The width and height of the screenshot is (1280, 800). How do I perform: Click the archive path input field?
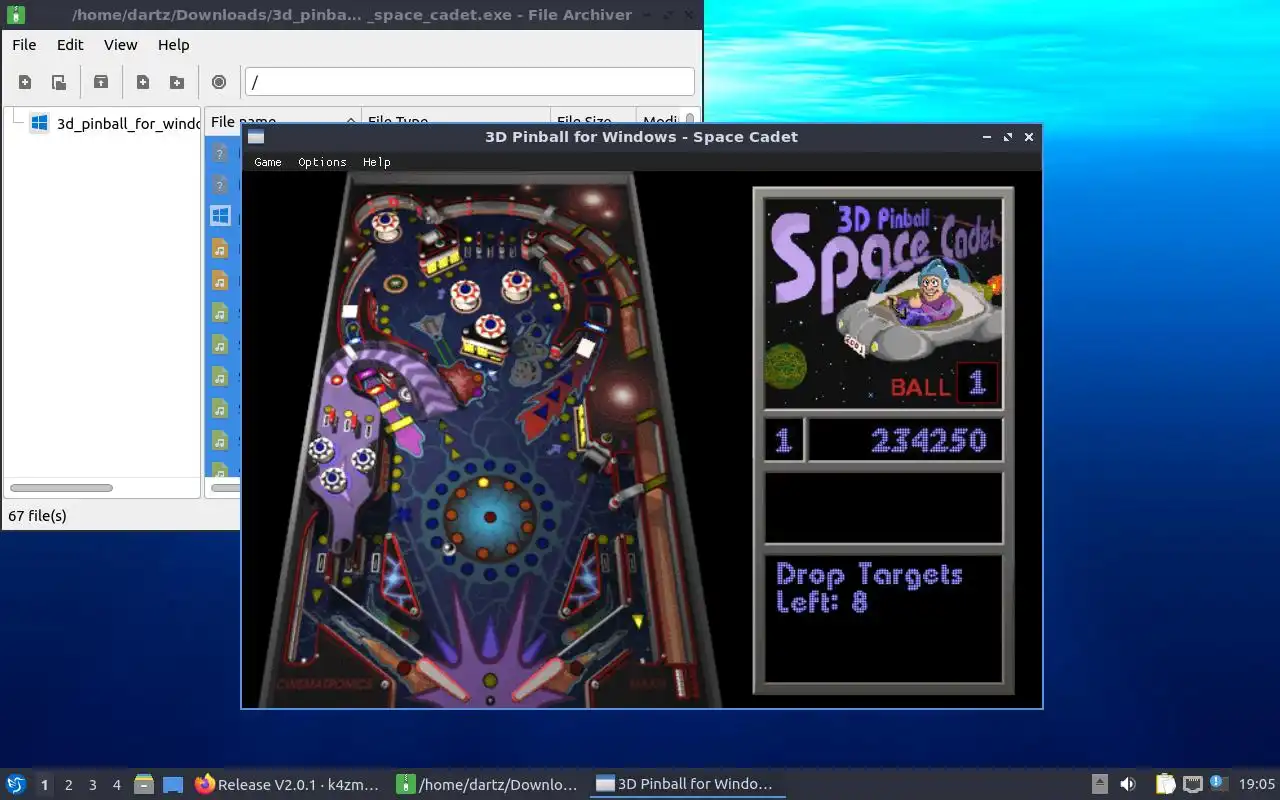coord(470,82)
